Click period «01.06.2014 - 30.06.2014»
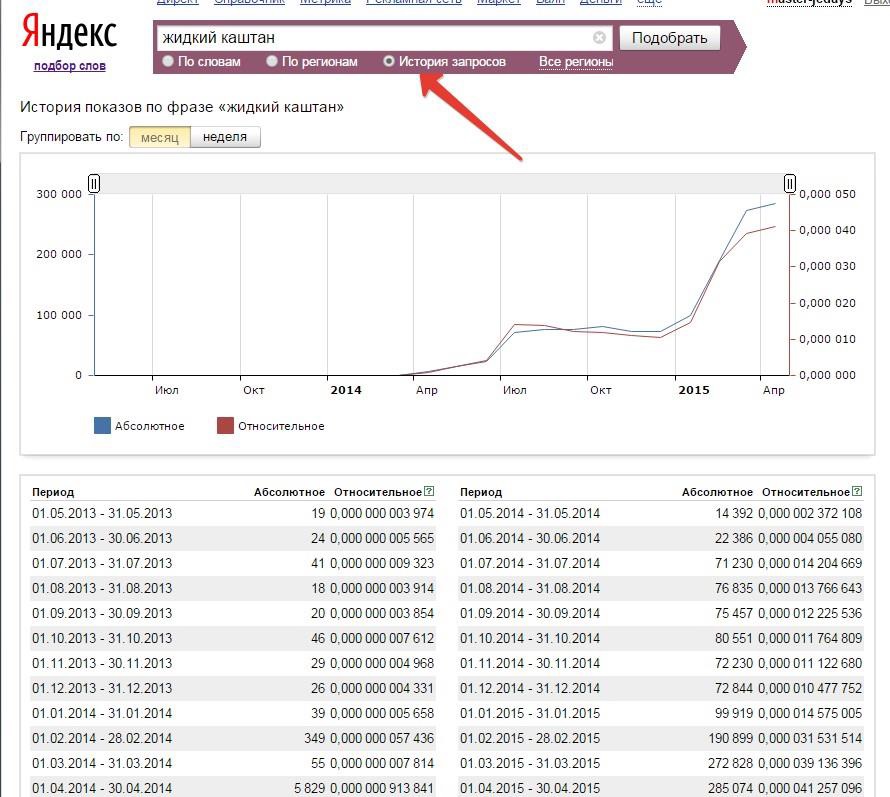Viewport: 890px width, 797px height. pyautogui.click(x=530, y=538)
